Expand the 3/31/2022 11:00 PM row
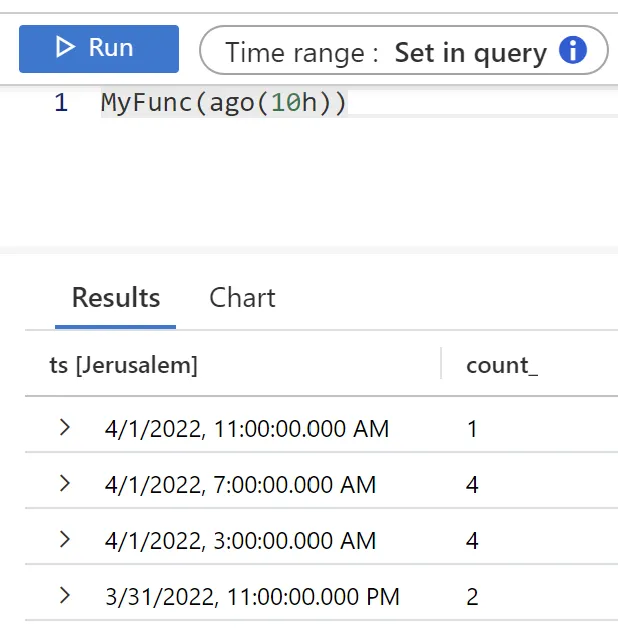618x638 pixels. click(x=65, y=596)
